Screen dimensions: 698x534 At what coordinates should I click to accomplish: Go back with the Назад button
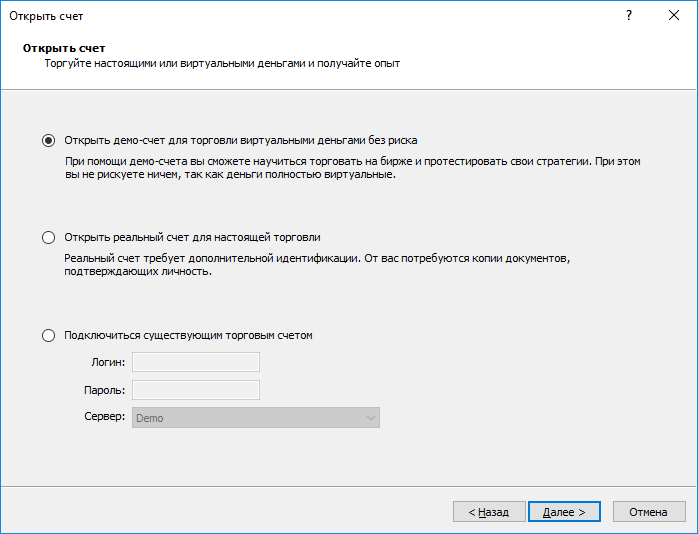[x=489, y=512]
